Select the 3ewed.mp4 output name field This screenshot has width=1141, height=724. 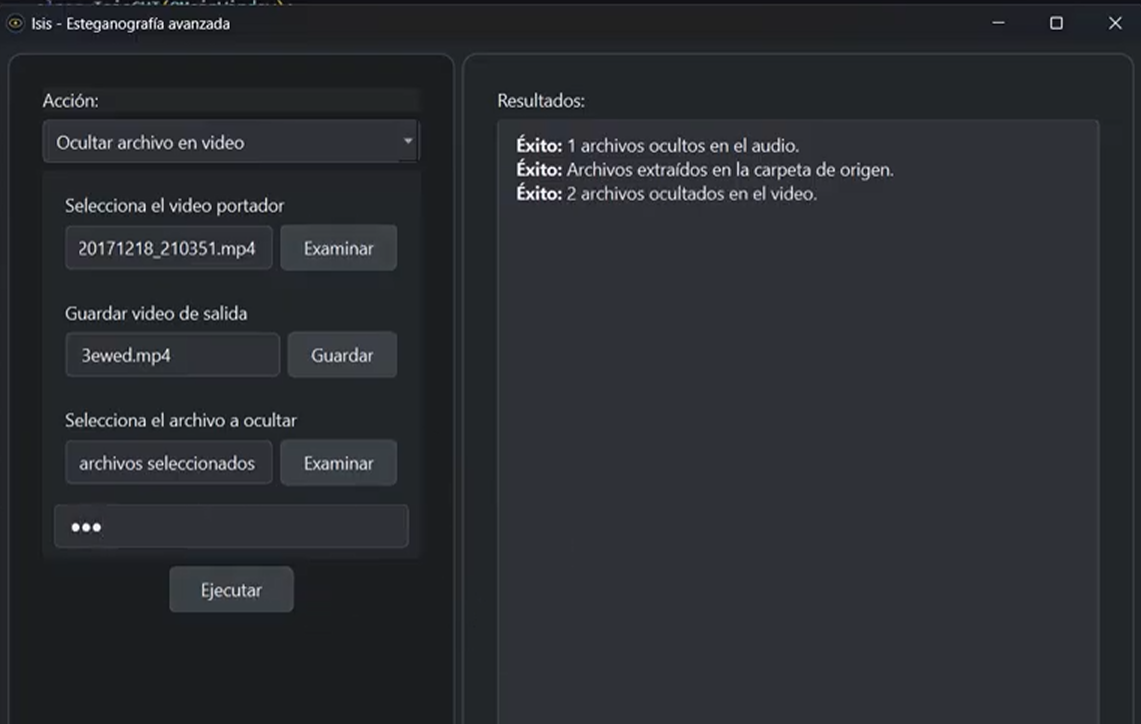(x=171, y=354)
